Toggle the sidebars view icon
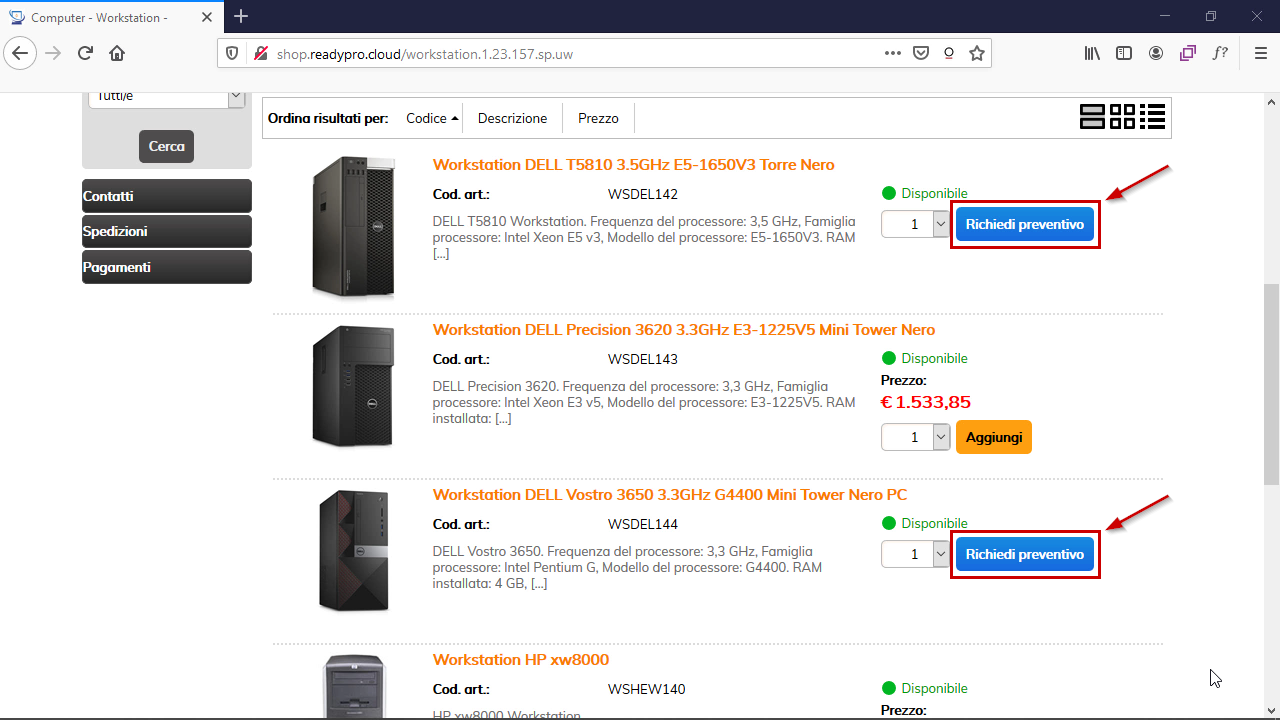This screenshot has height=720, width=1280. tap(1124, 53)
